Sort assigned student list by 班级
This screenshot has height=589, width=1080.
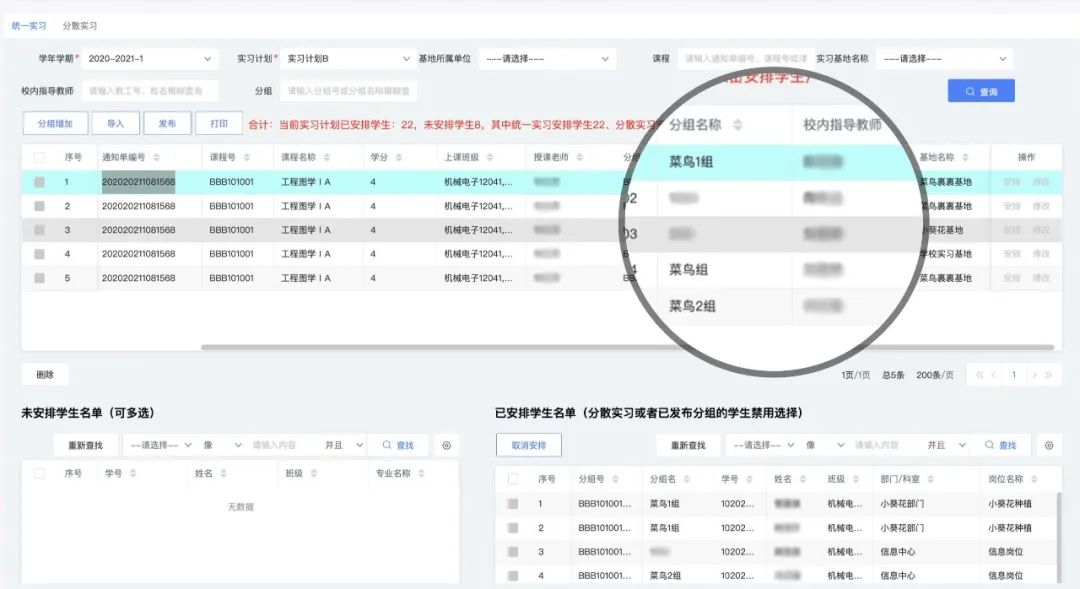(x=855, y=479)
